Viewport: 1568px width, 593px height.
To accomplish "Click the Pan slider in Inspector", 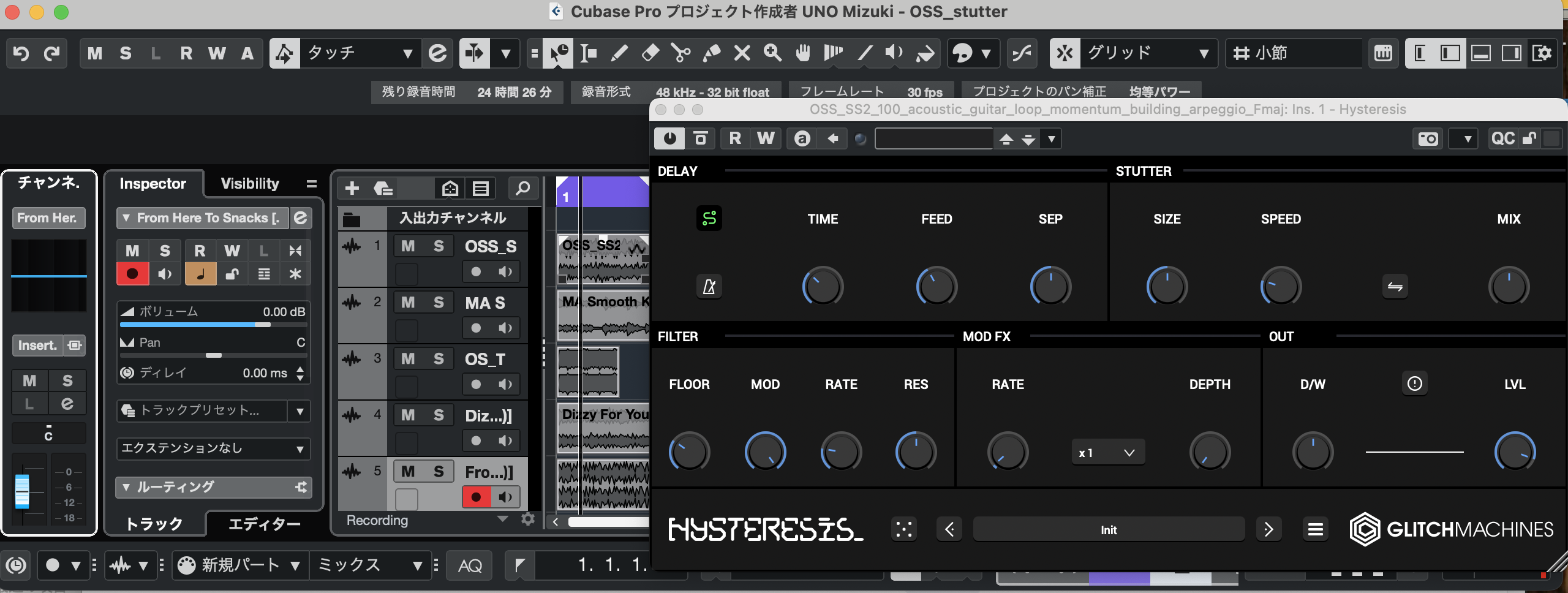I will click(x=214, y=355).
